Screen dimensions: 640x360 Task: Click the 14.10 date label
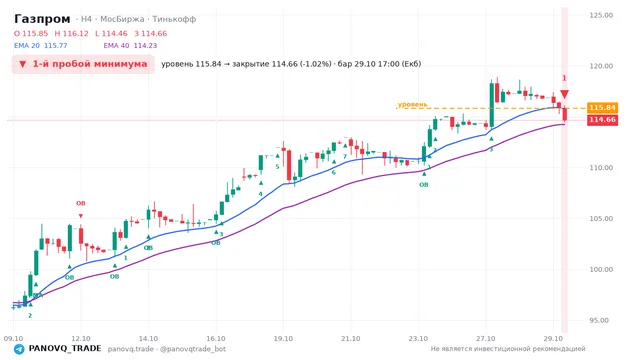point(148,338)
